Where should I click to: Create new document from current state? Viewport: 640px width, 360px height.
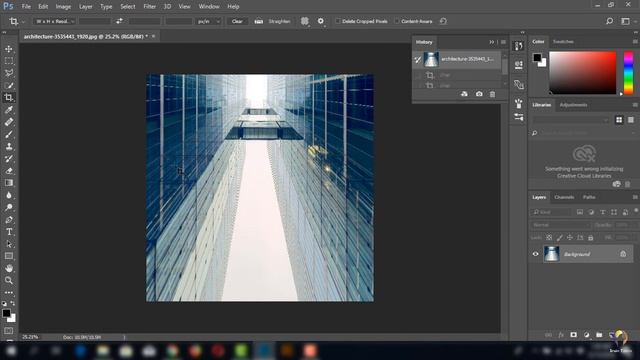point(464,94)
